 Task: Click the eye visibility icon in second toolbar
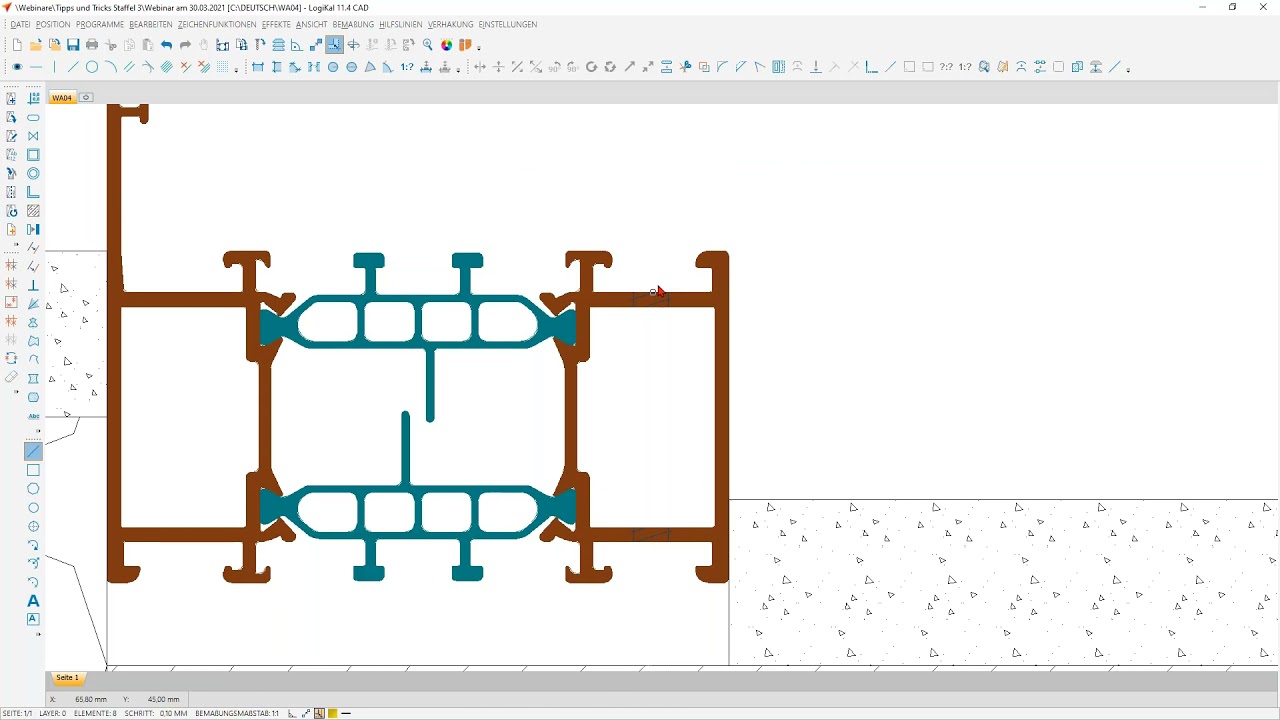click(17, 67)
